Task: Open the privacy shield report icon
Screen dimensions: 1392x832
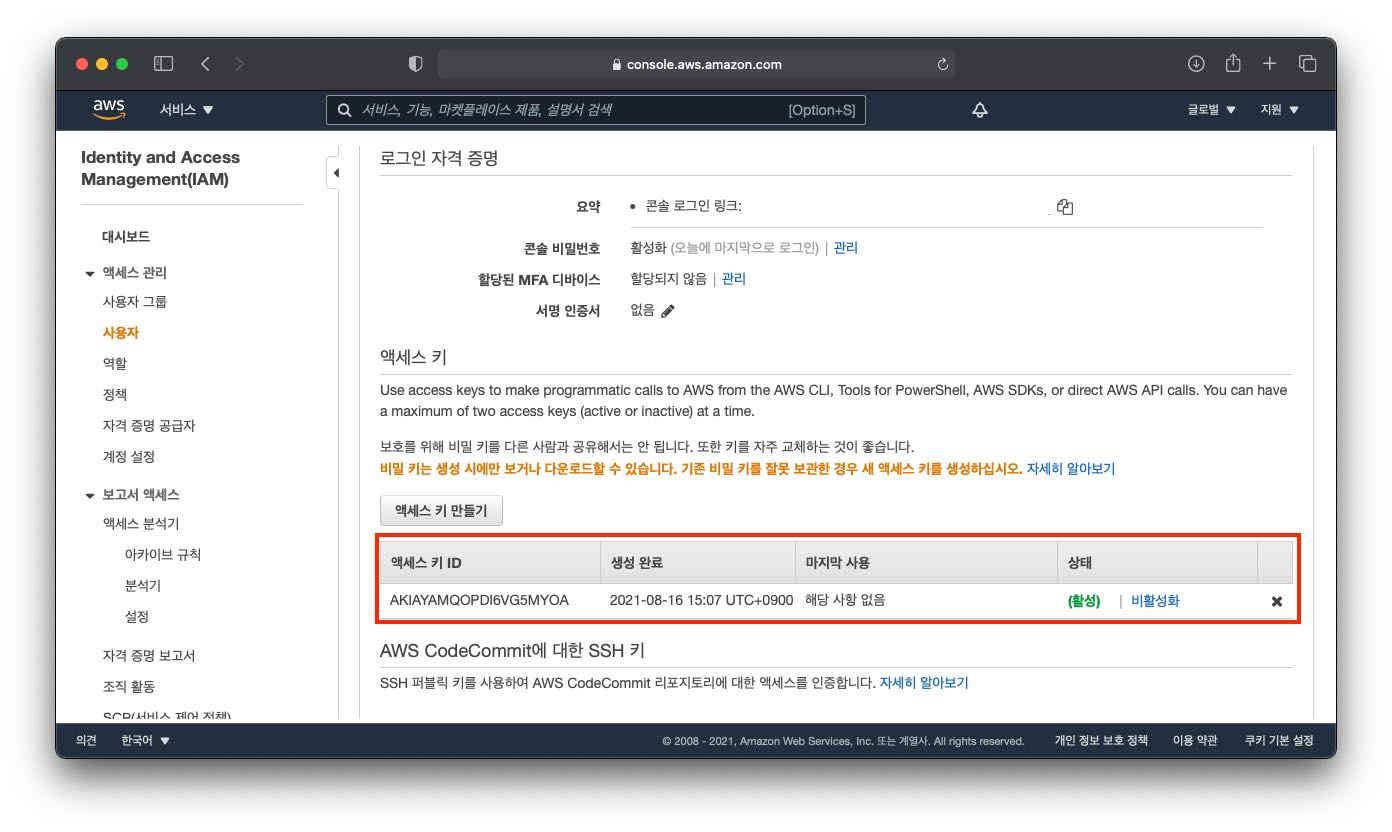Action: pos(416,64)
